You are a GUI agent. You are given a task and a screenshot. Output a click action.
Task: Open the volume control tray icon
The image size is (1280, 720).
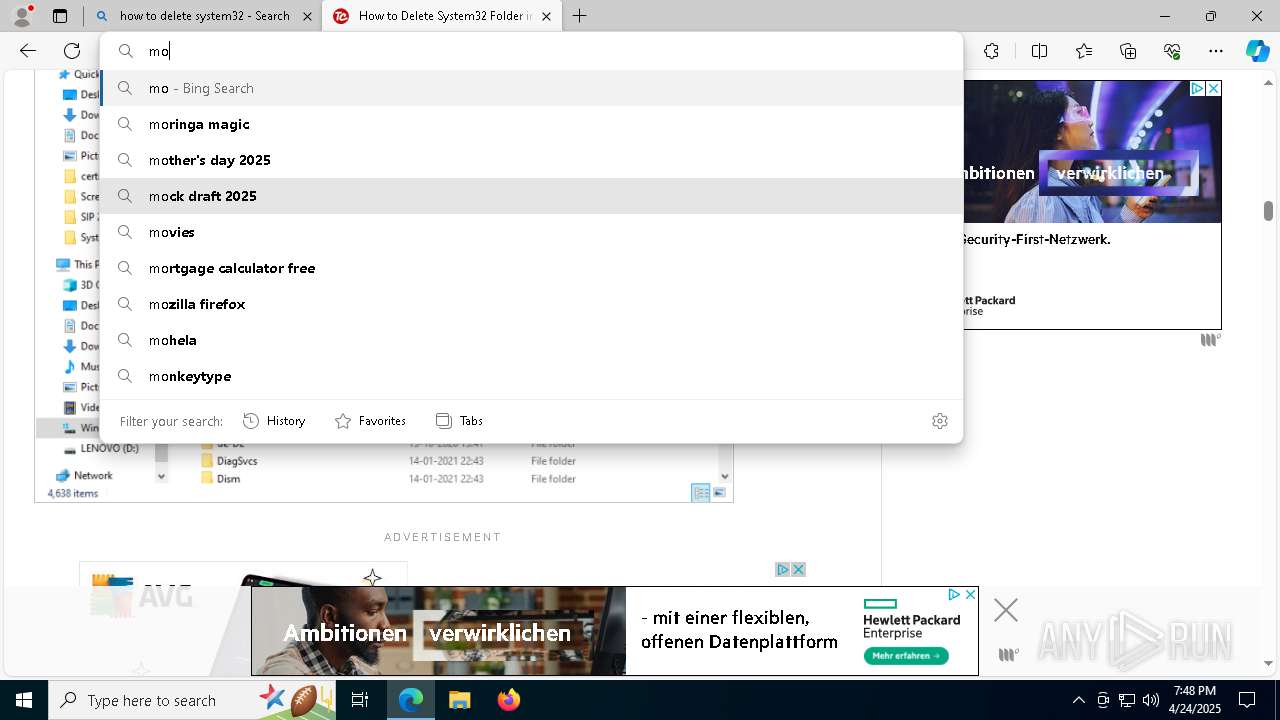pyautogui.click(x=1150, y=700)
